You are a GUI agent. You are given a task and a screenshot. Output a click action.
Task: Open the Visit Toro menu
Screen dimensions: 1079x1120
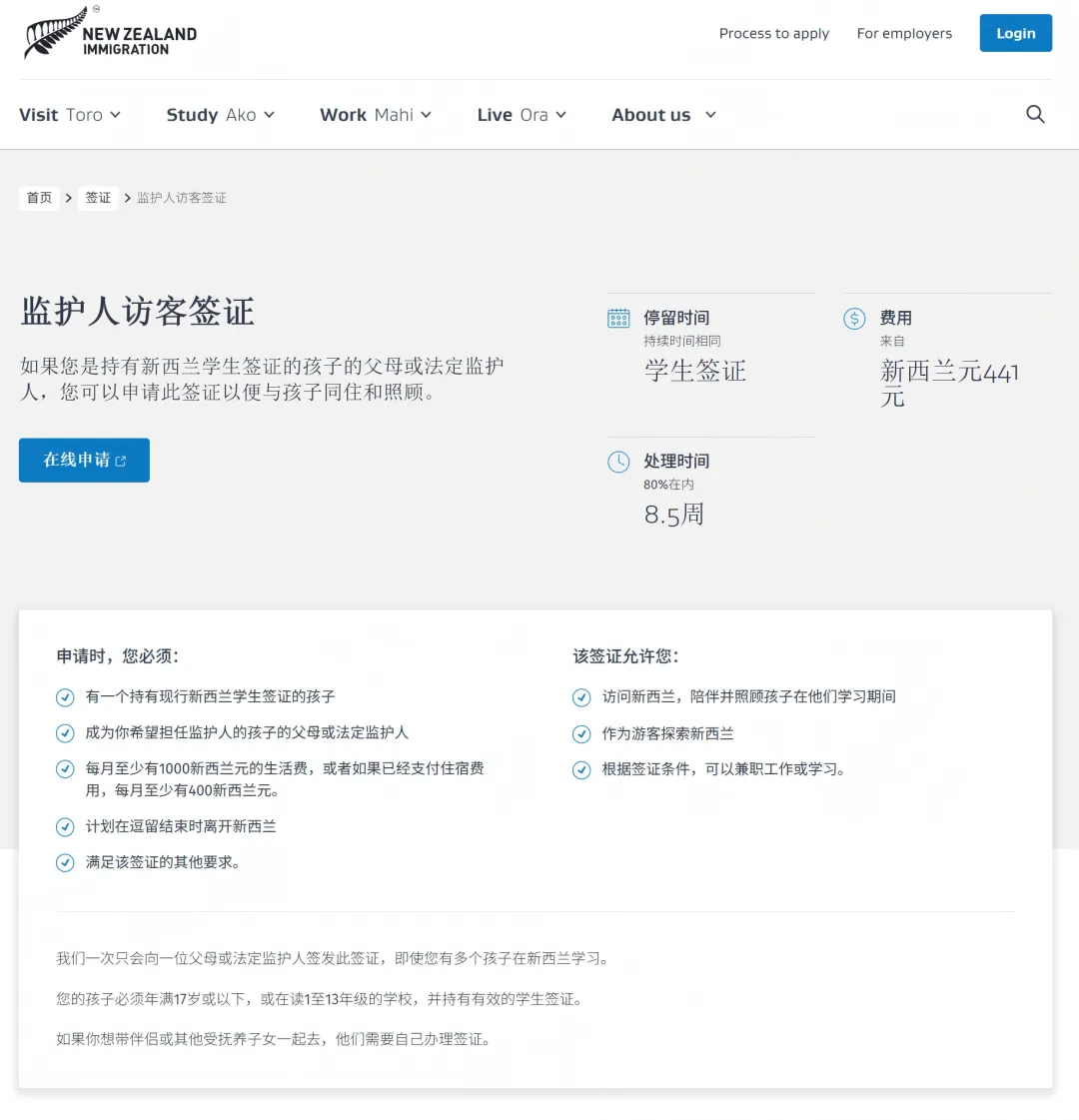(x=70, y=114)
